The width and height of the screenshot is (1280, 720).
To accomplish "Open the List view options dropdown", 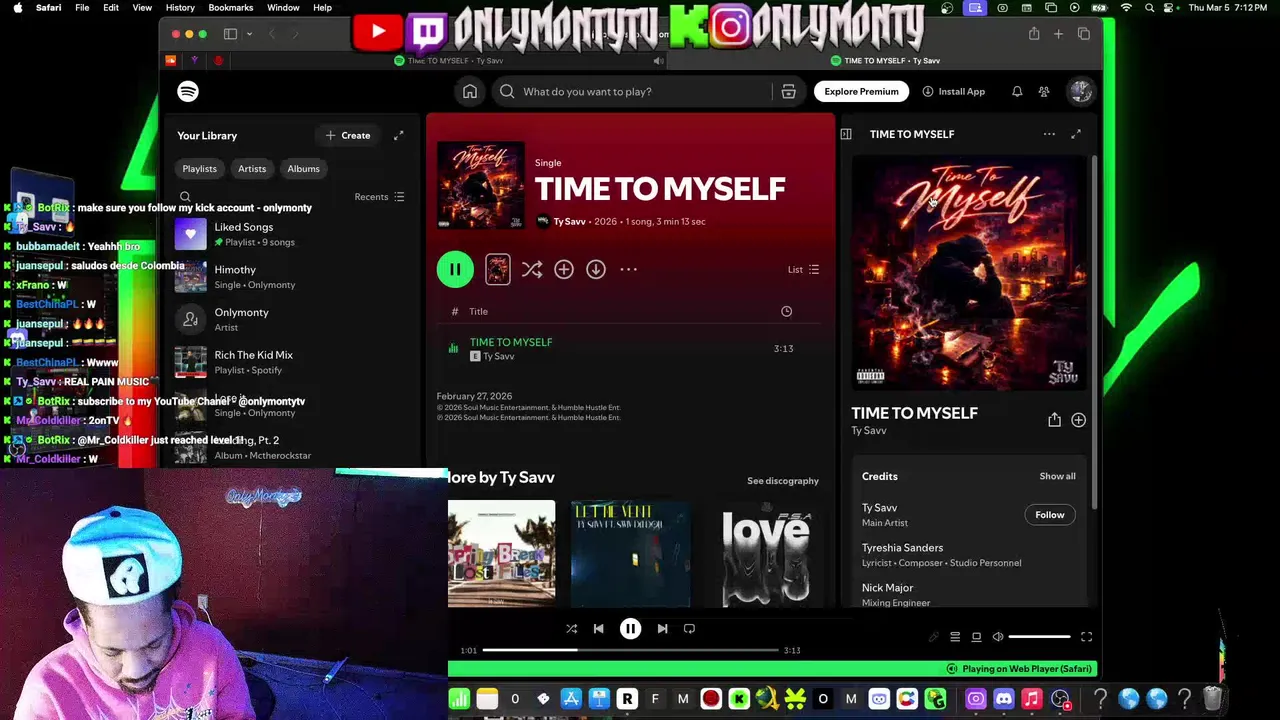I will pos(803,269).
